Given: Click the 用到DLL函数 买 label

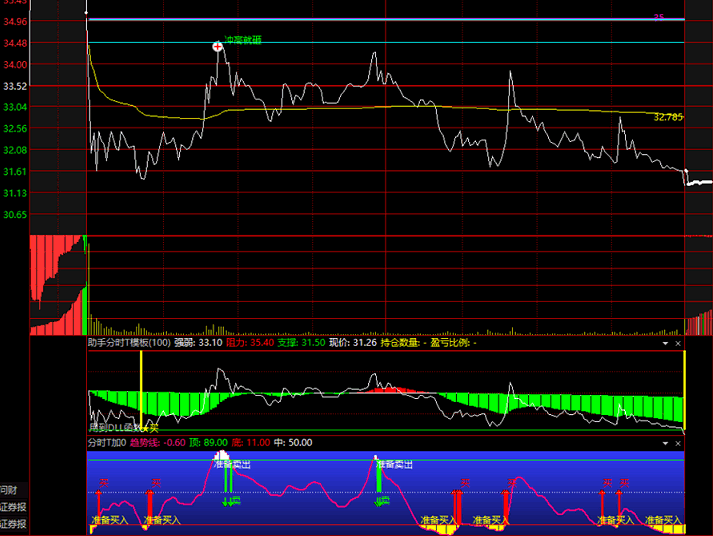Looking at the screenshot, I should (x=123, y=427).
